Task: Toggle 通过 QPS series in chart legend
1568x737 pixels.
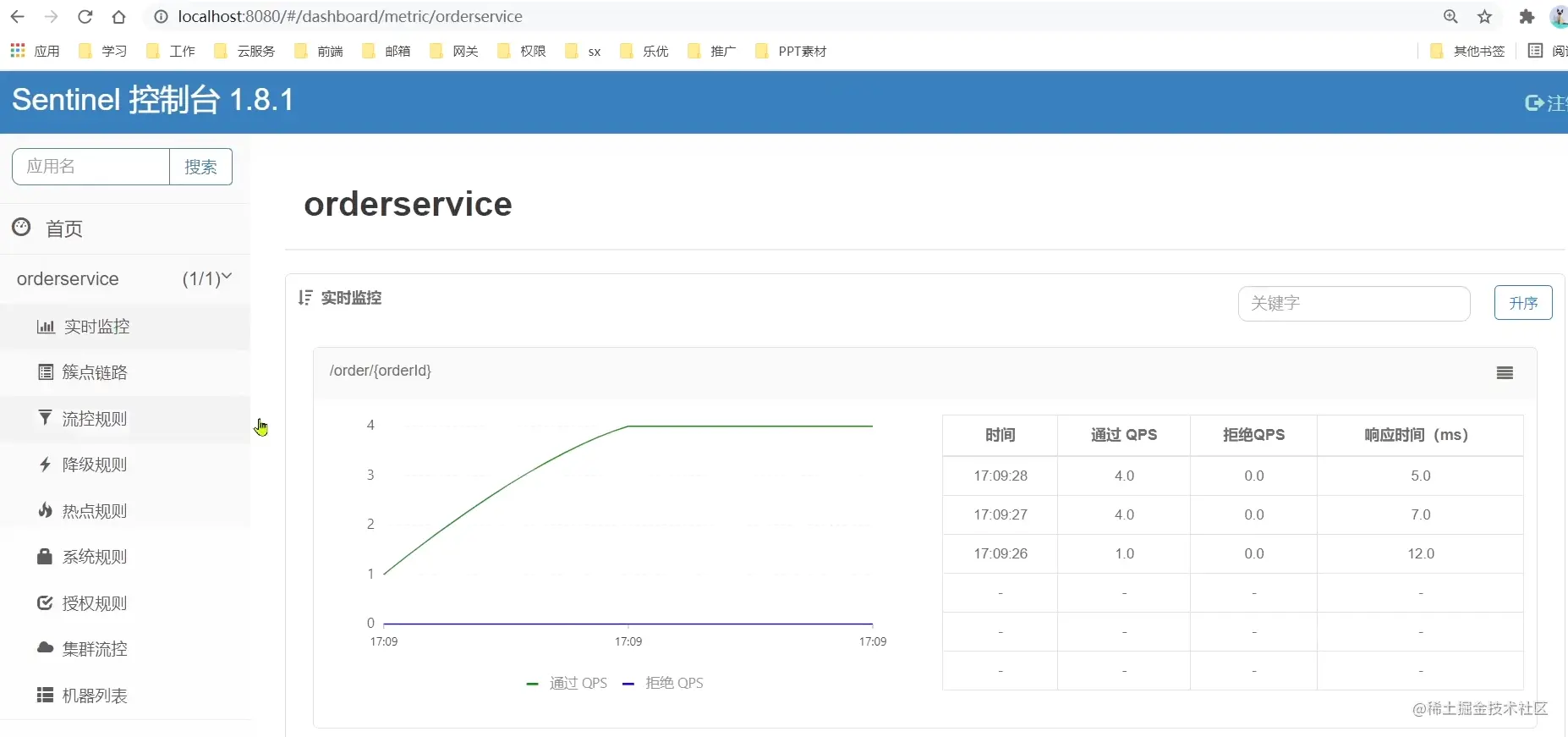Action: (x=567, y=683)
